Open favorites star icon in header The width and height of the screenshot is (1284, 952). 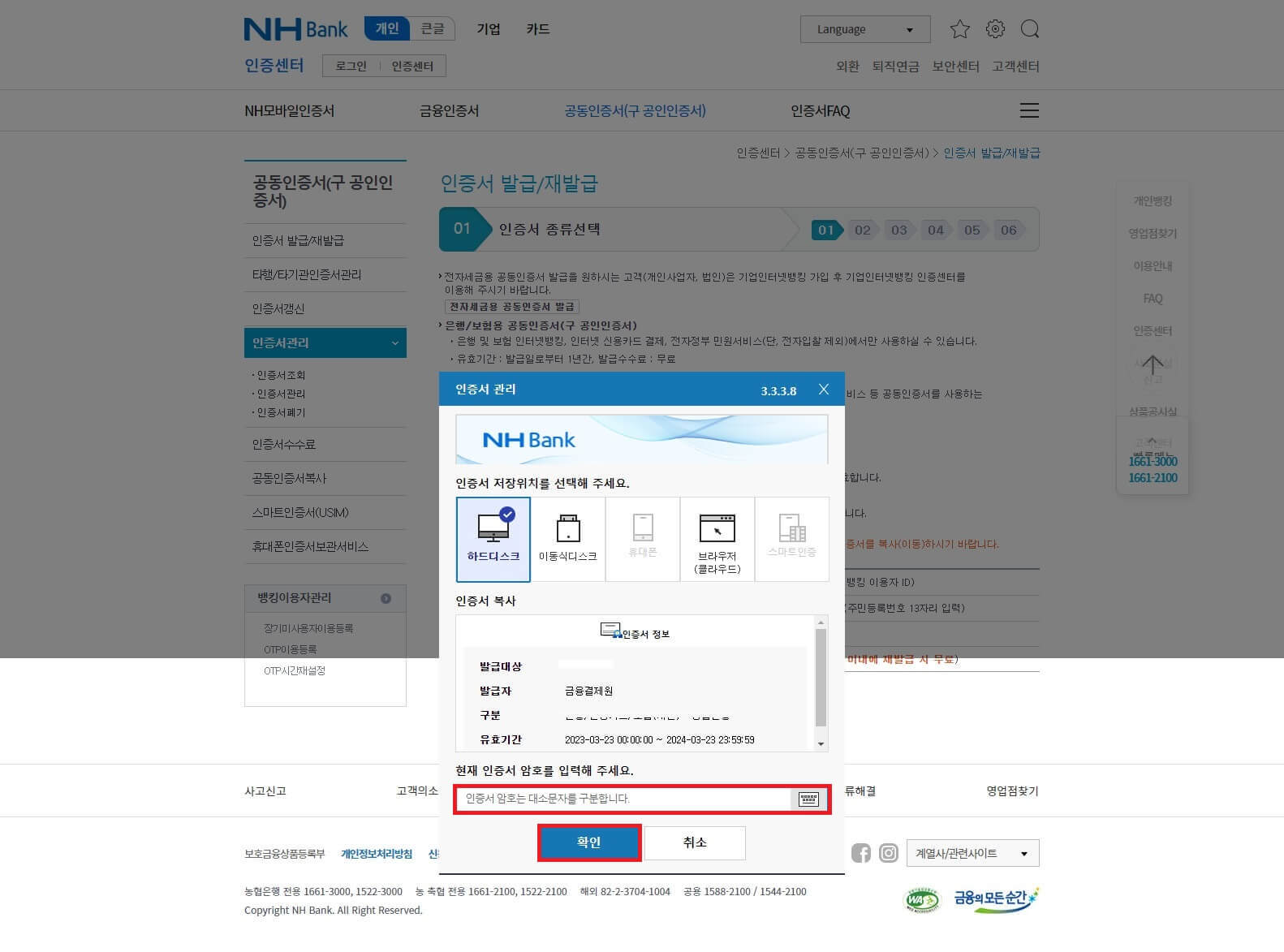tap(959, 29)
